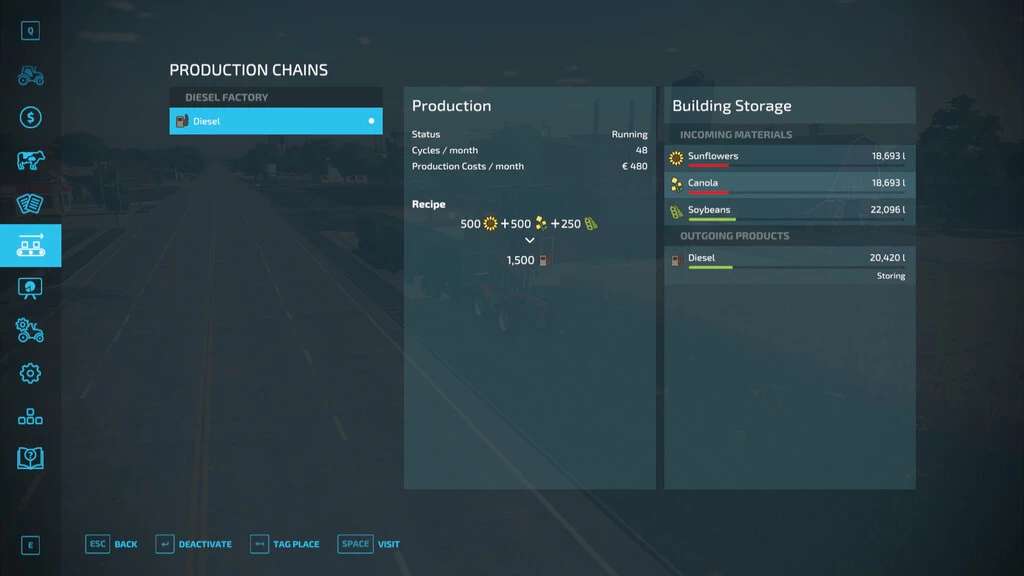The width and height of the screenshot is (1024, 576).
Task: Open the gear-and-tractor game settings icon
Action: [30, 331]
